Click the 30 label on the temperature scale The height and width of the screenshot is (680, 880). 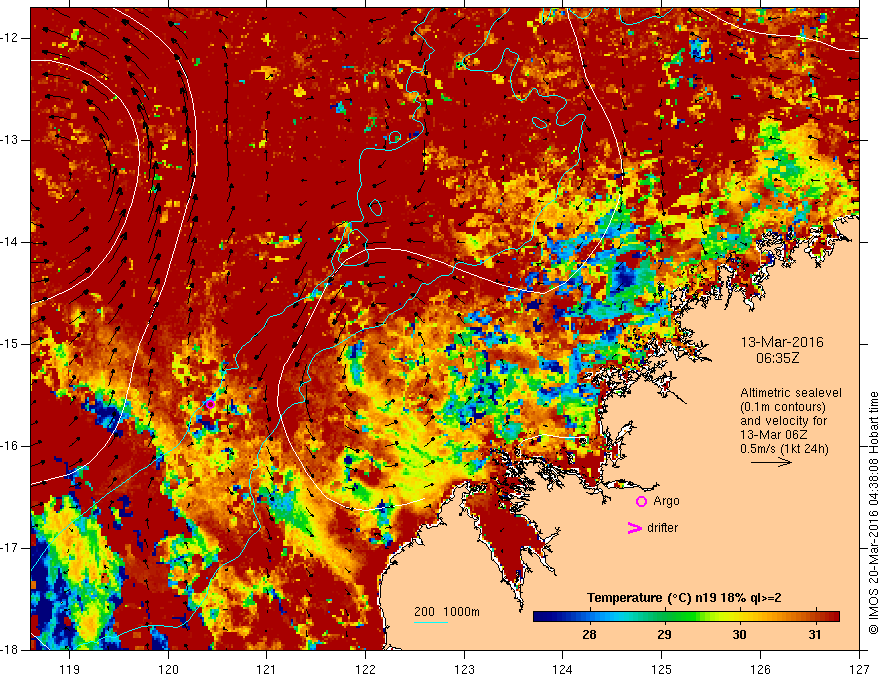tap(740, 635)
